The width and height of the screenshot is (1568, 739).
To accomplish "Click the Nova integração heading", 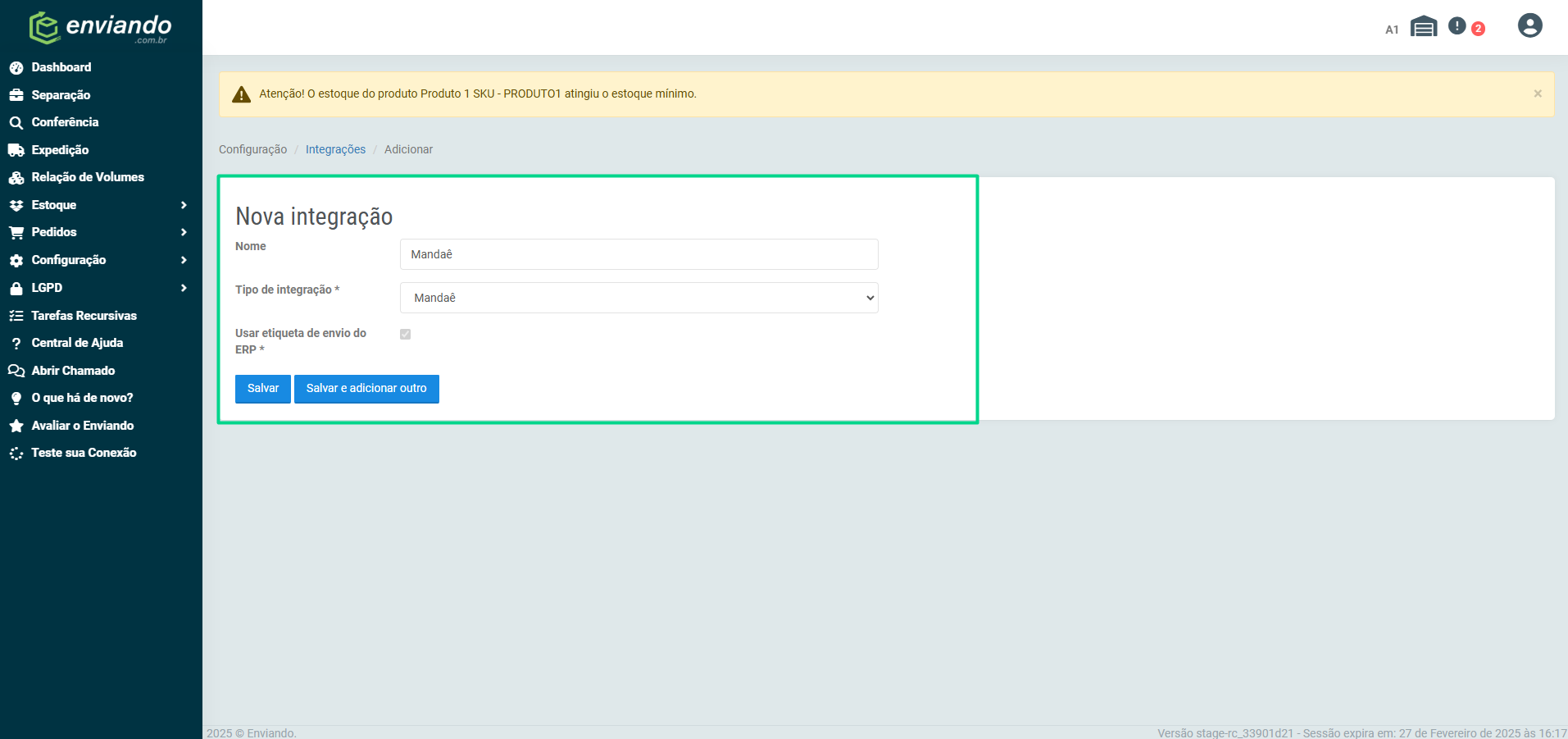I will click(x=314, y=216).
